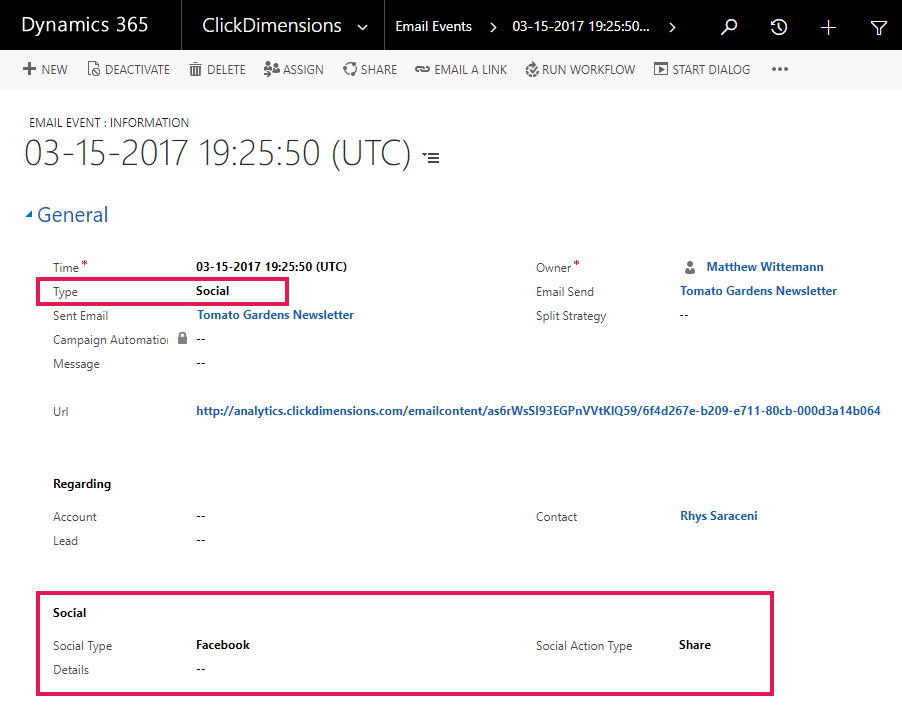Screen dimensions: 902x706
Task: Click the Lead field empty value
Action: click(201, 540)
